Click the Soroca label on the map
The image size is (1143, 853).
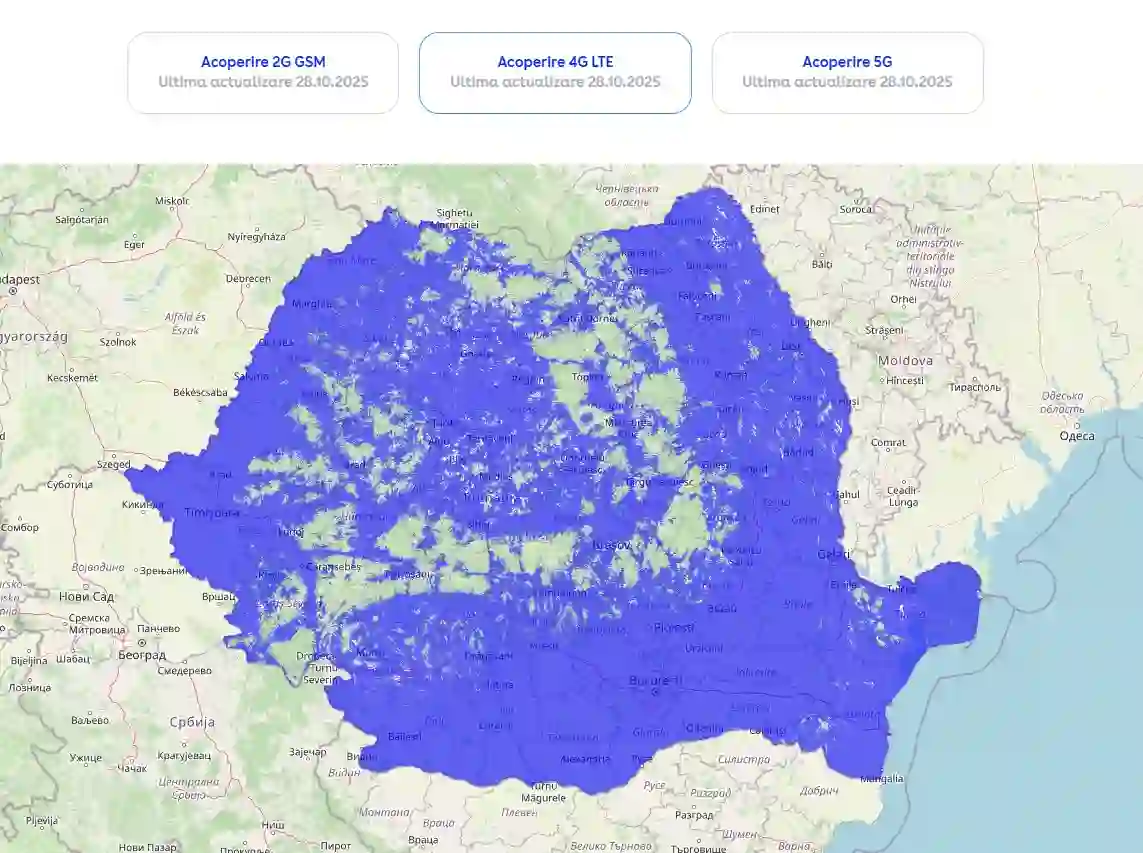(856, 209)
